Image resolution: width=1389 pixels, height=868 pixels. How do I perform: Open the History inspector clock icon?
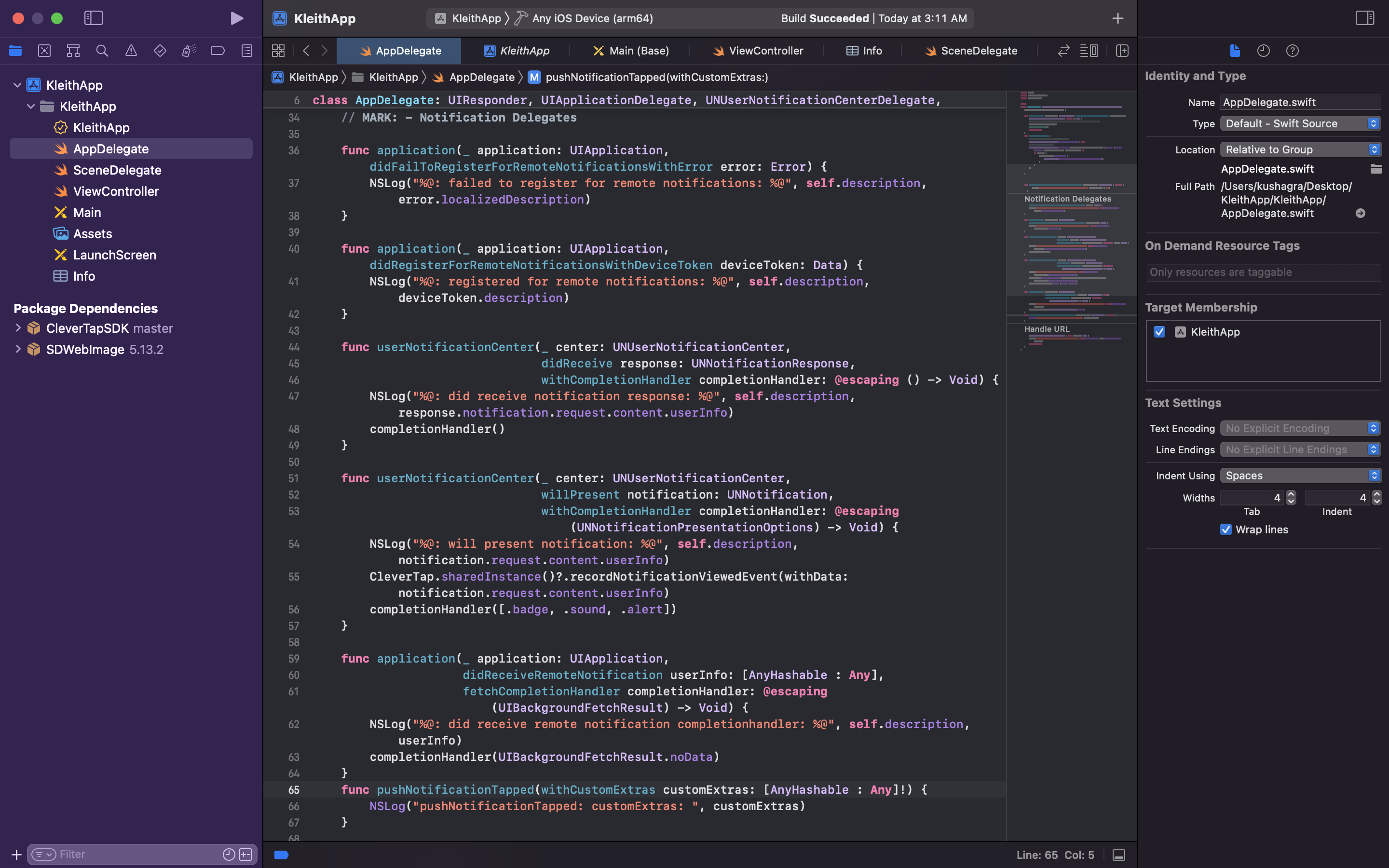1263,51
